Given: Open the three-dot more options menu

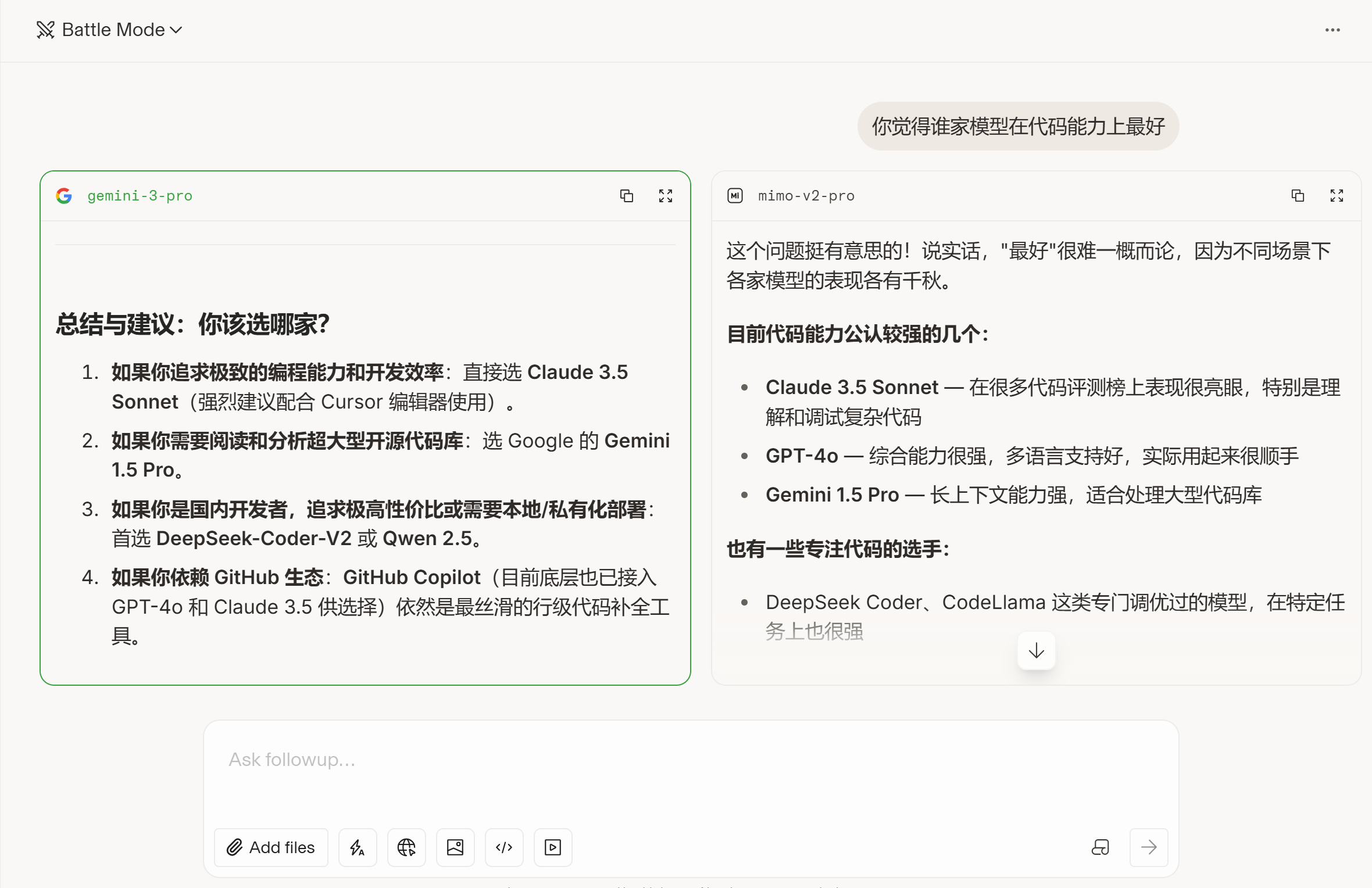Looking at the screenshot, I should (1332, 30).
